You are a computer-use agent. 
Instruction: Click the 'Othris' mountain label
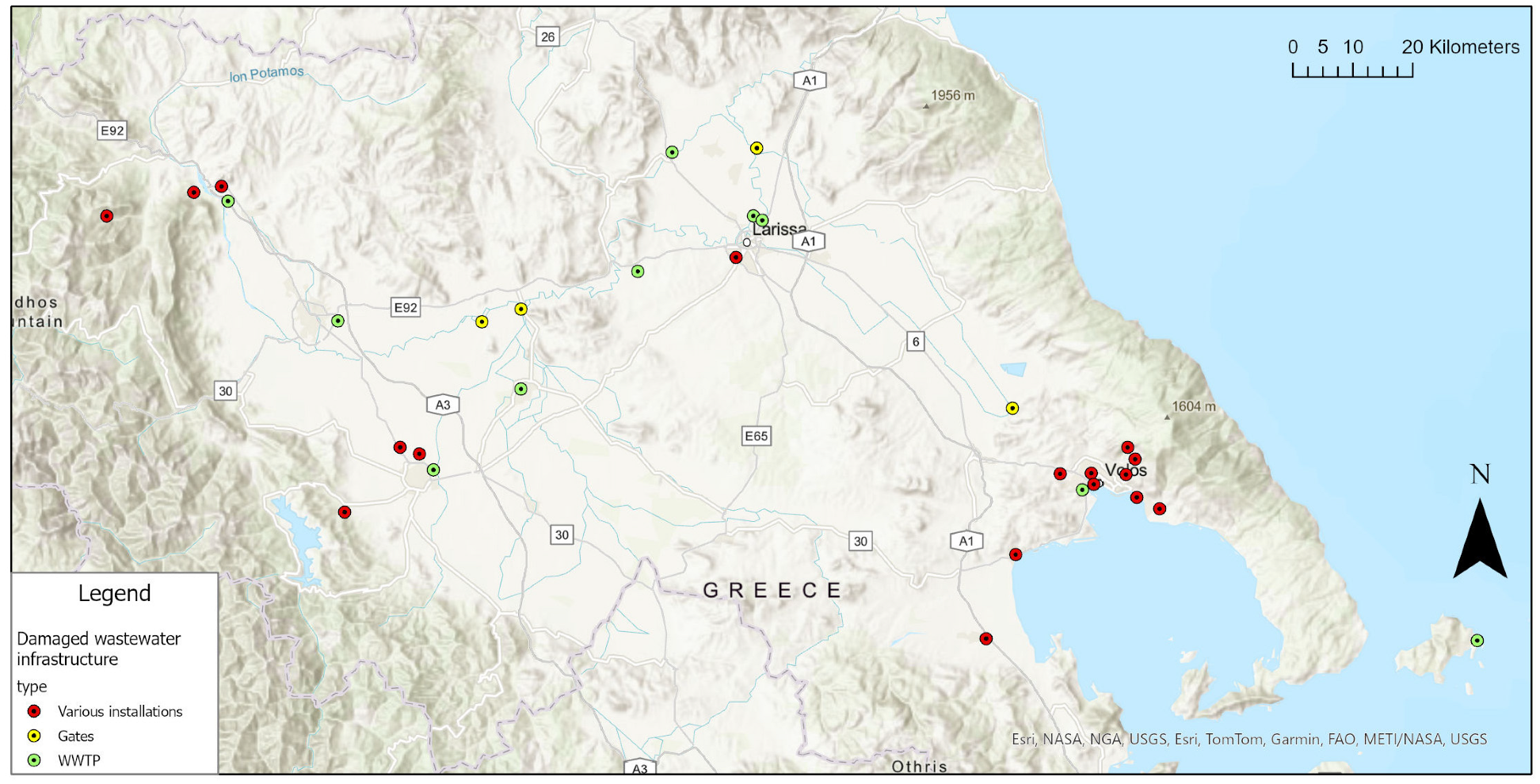[919, 766]
